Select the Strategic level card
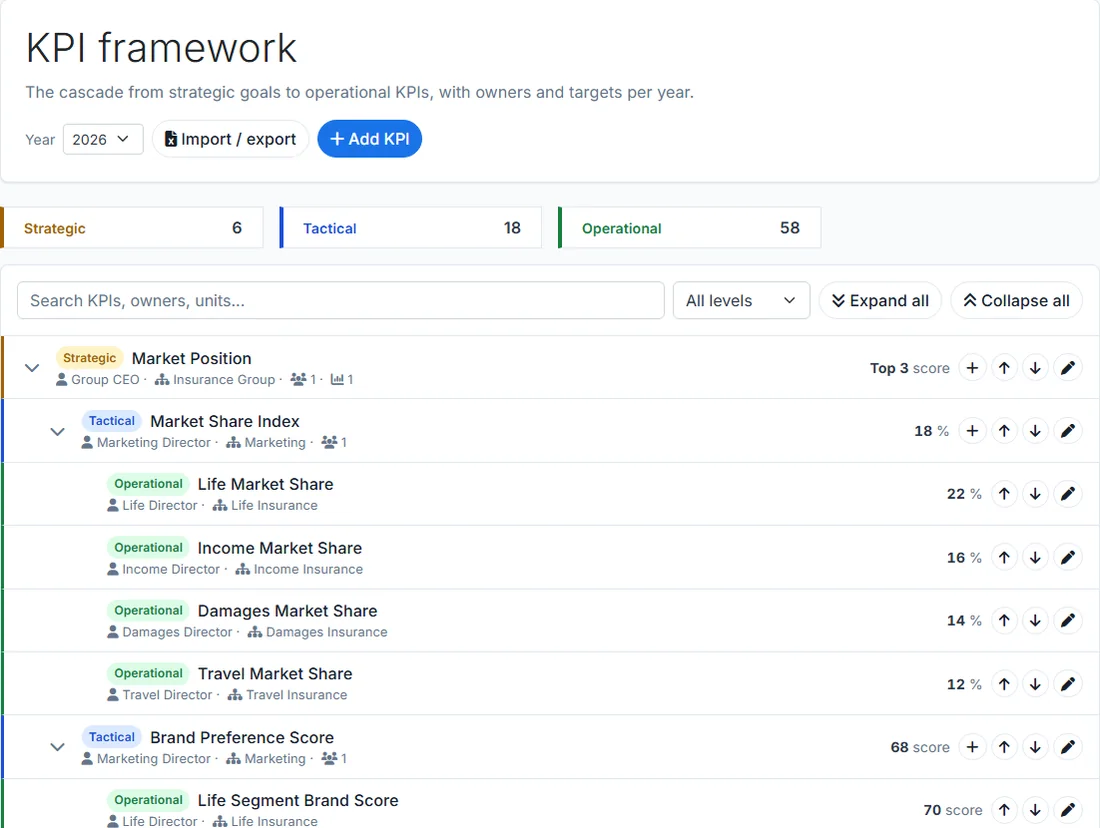This screenshot has width=1100, height=828. tap(133, 227)
